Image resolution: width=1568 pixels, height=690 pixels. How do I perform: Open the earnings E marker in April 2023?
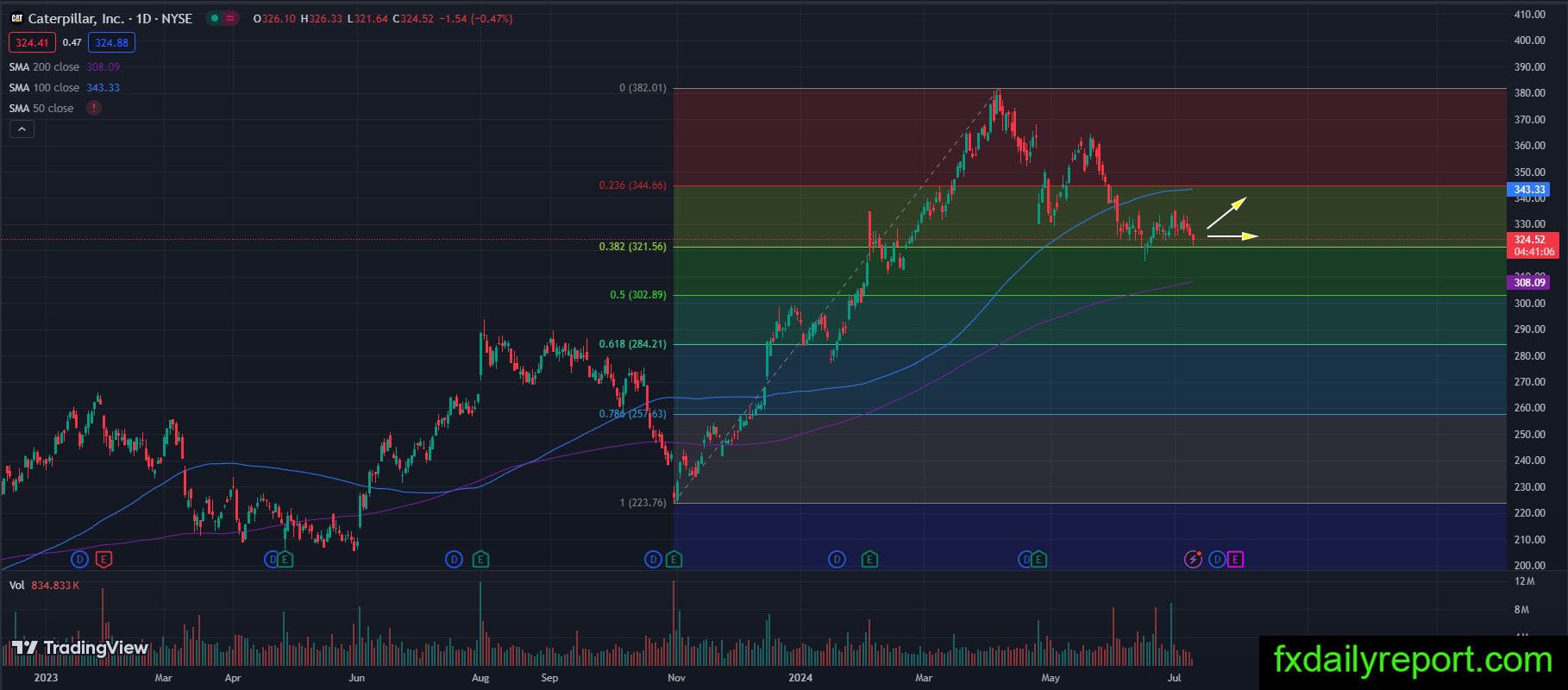pyautogui.click(x=285, y=560)
